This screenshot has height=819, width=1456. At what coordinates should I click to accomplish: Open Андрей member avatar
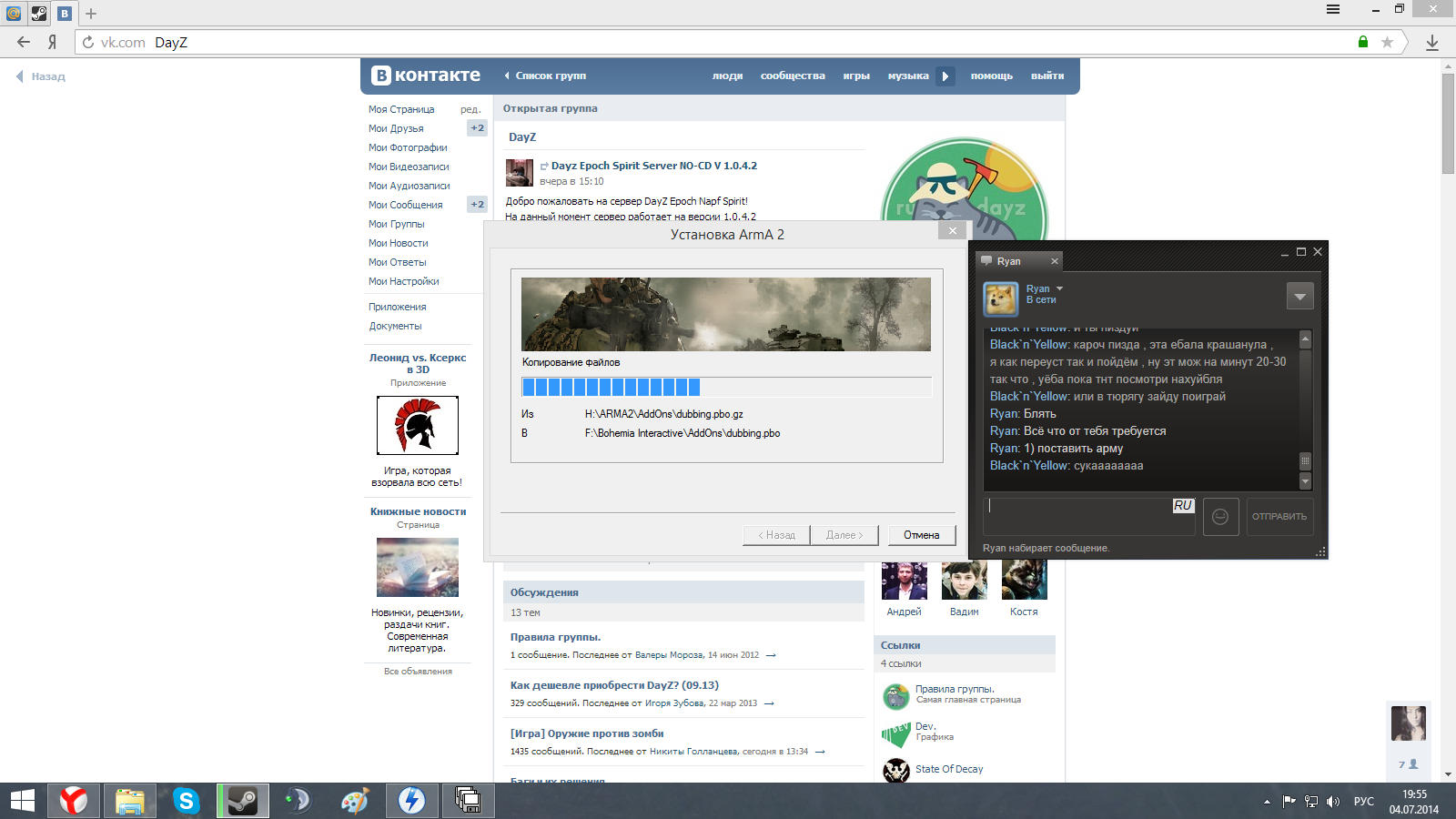(x=905, y=581)
